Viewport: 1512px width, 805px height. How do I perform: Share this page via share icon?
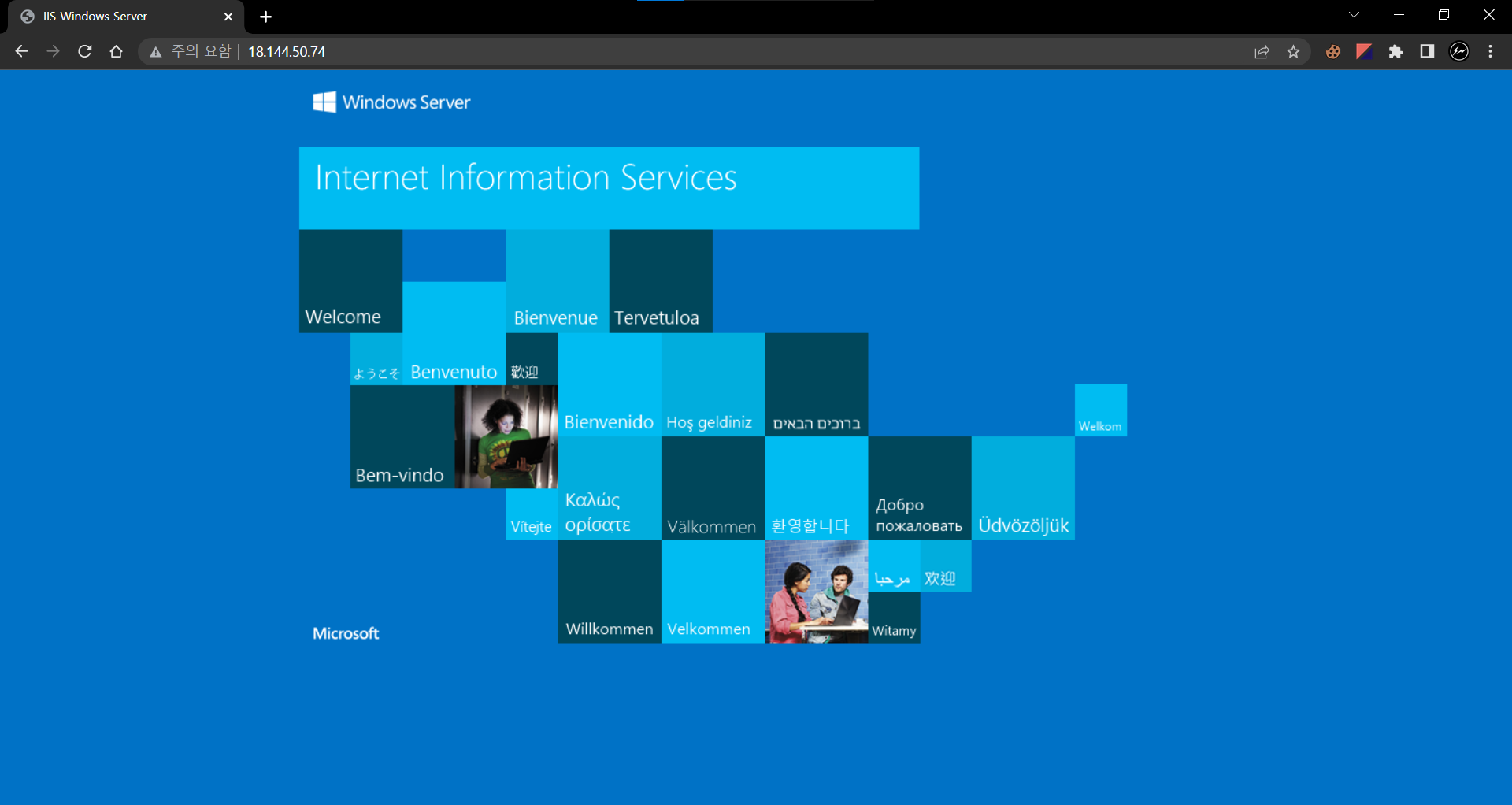click(x=1262, y=52)
